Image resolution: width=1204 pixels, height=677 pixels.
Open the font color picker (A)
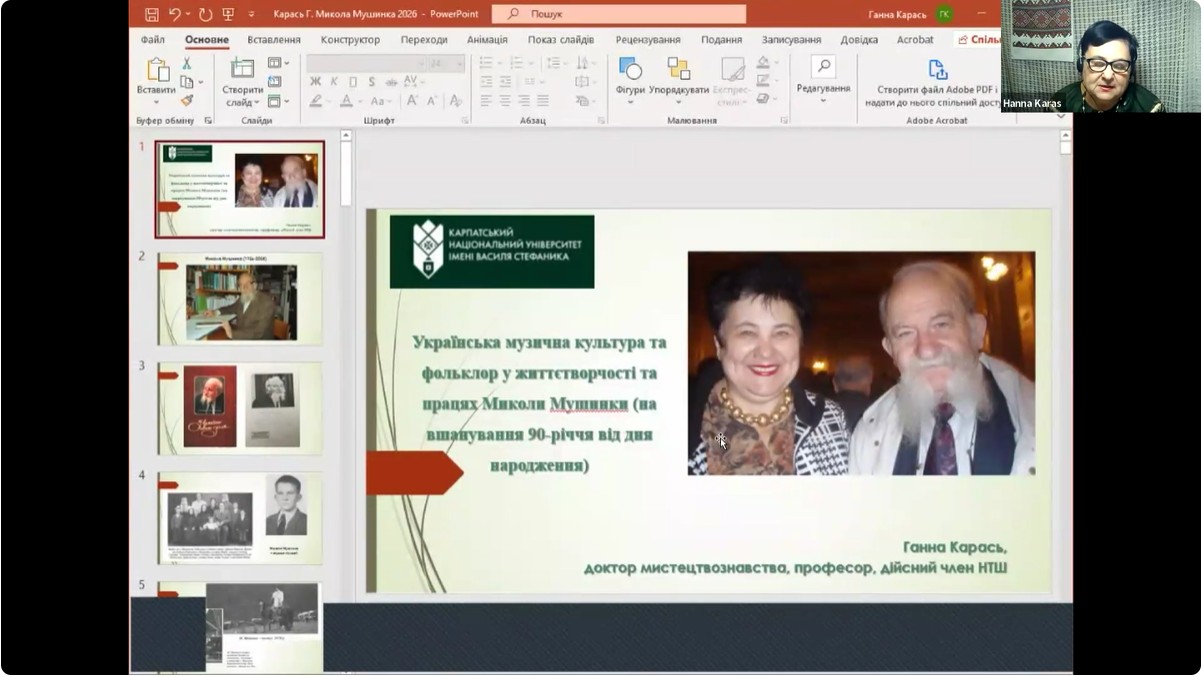tap(346, 101)
